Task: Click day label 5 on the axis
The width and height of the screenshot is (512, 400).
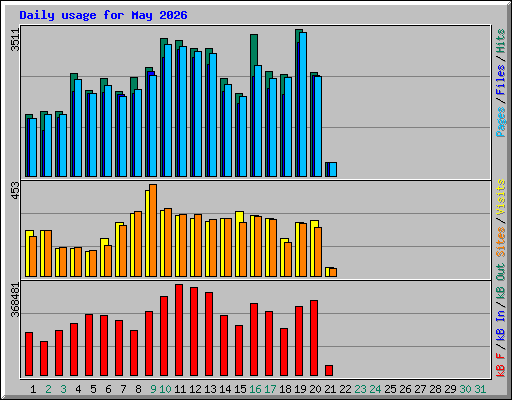Action: [93, 389]
